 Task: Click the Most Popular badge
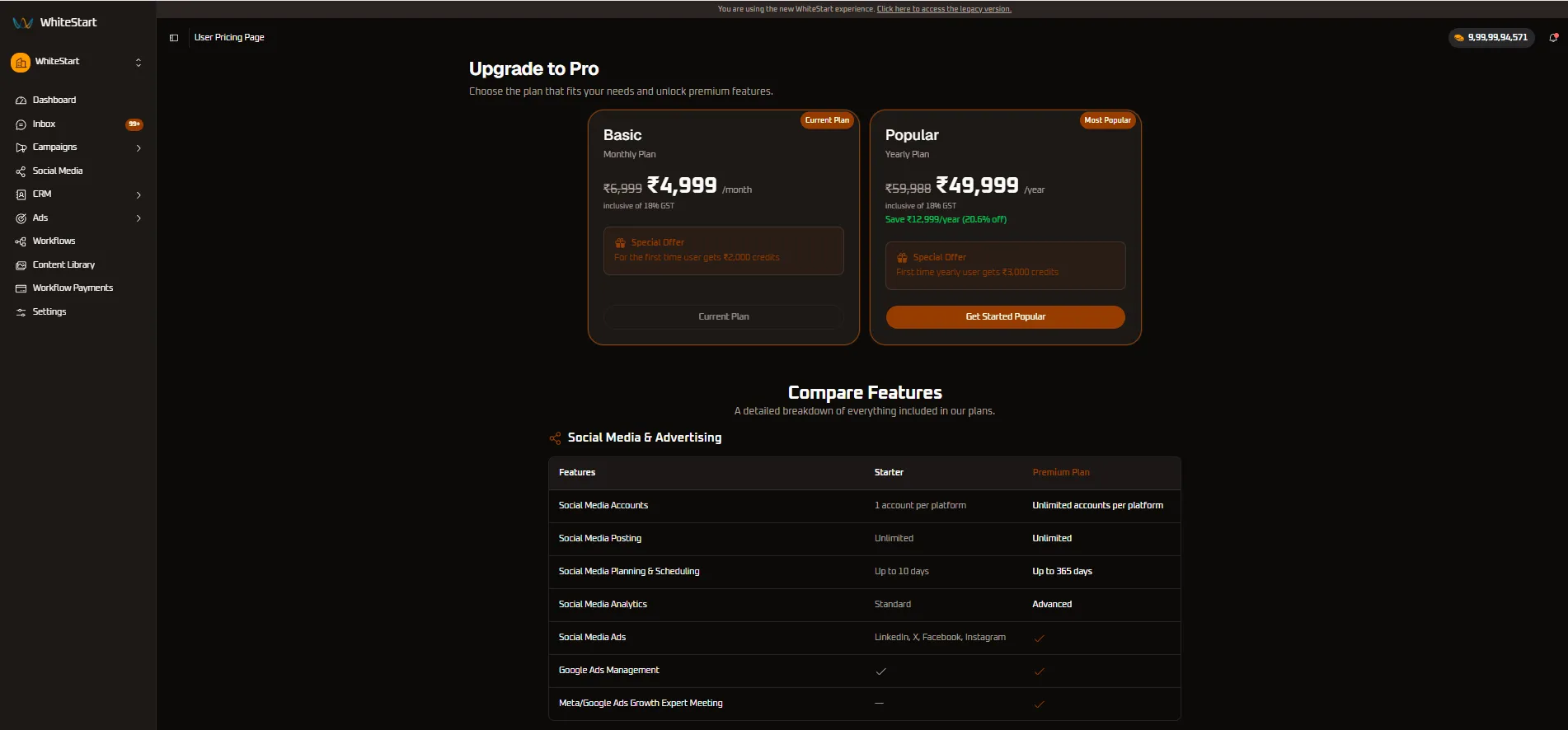[1107, 120]
